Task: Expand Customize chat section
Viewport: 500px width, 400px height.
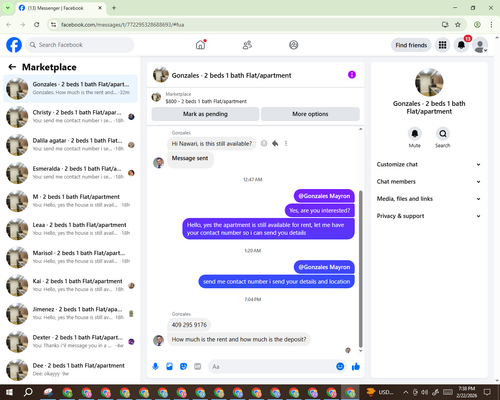Action: coord(429,164)
